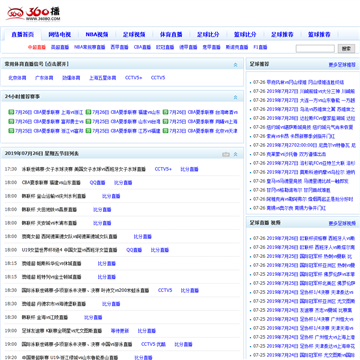
Task: Click green icon beside 浙江vs富邦 match
Action: (x=11, y=131)
